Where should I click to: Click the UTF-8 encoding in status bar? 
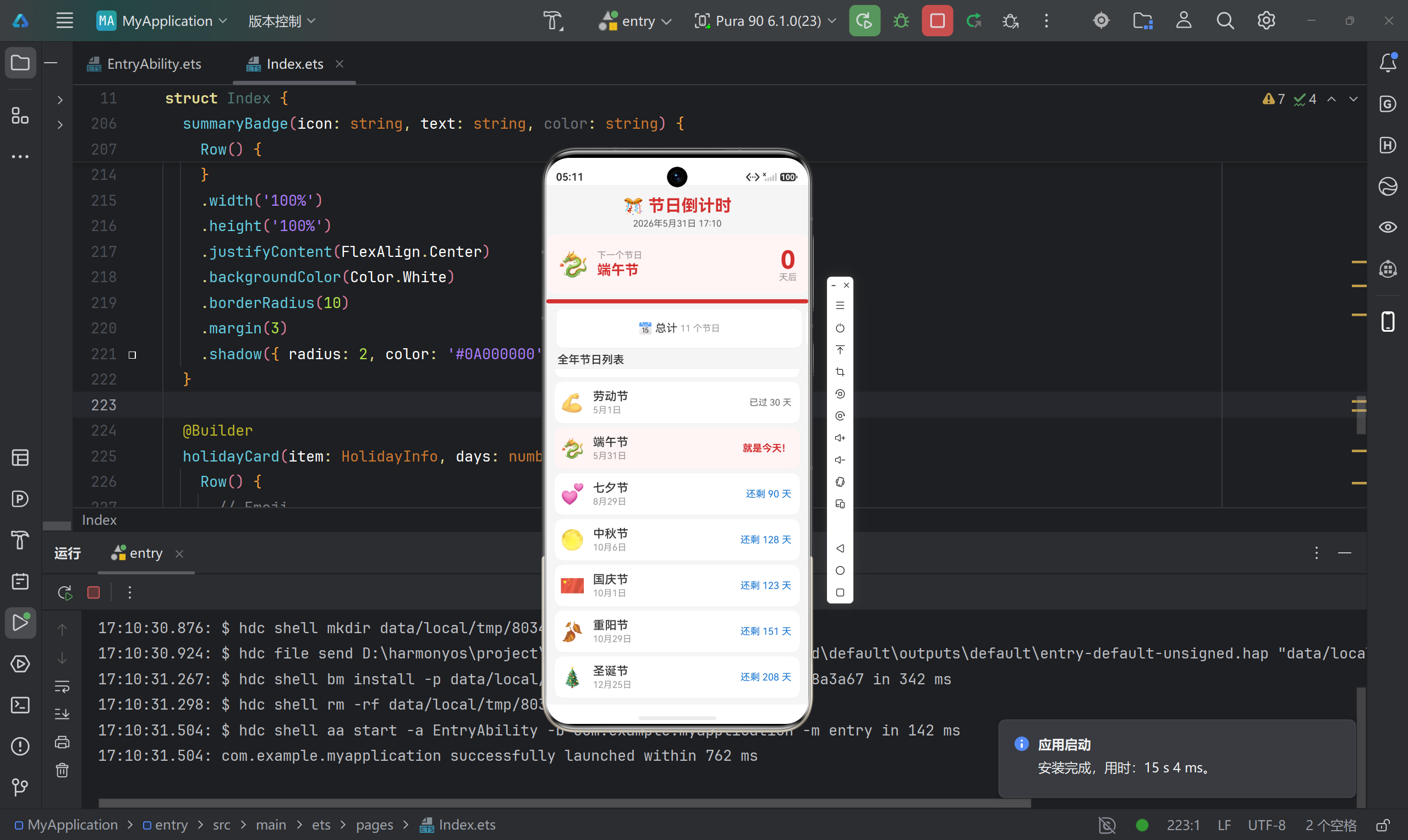click(x=1267, y=825)
